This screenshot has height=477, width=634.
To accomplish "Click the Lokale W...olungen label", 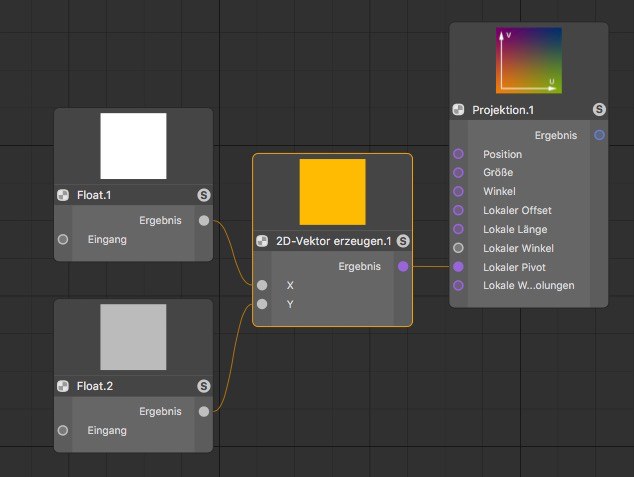I will [x=529, y=285].
